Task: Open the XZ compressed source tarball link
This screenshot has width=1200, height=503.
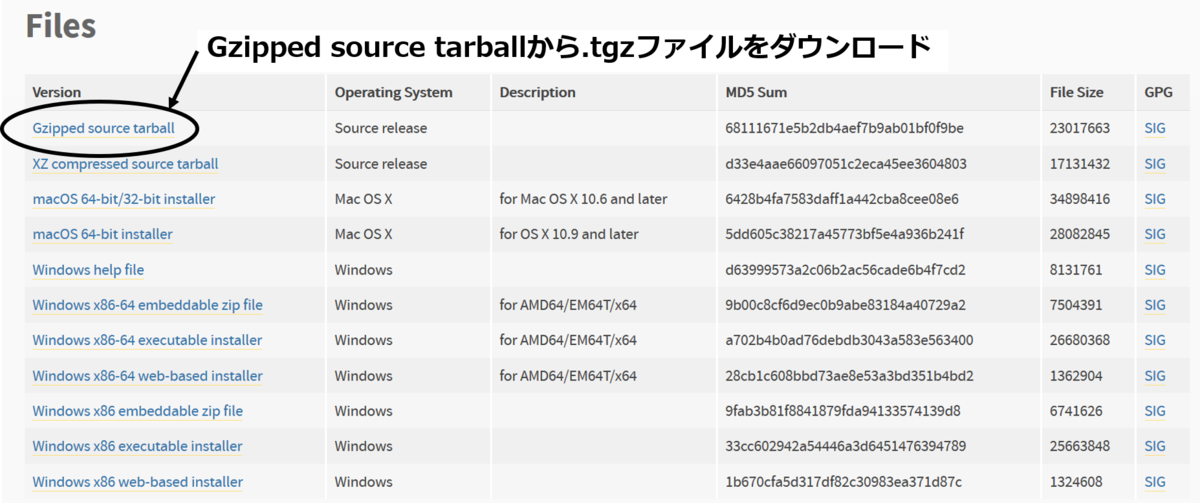Action: pos(125,163)
